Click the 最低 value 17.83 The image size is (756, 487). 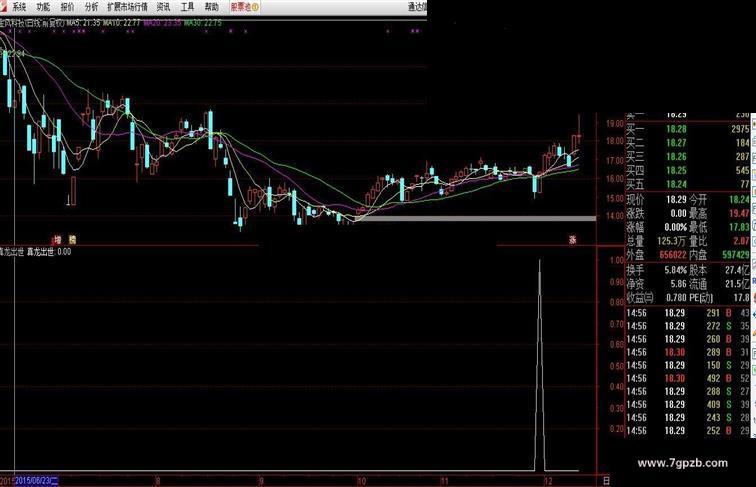(739, 227)
